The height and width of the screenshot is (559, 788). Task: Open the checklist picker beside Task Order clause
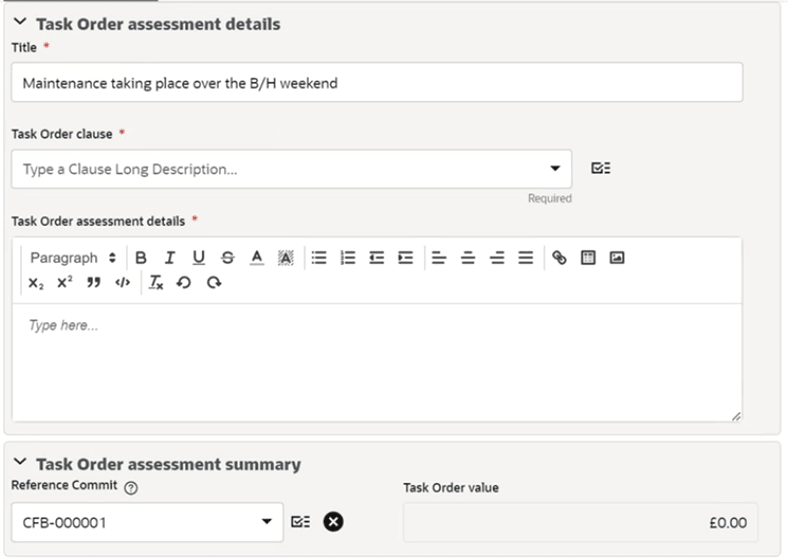coord(601,168)
